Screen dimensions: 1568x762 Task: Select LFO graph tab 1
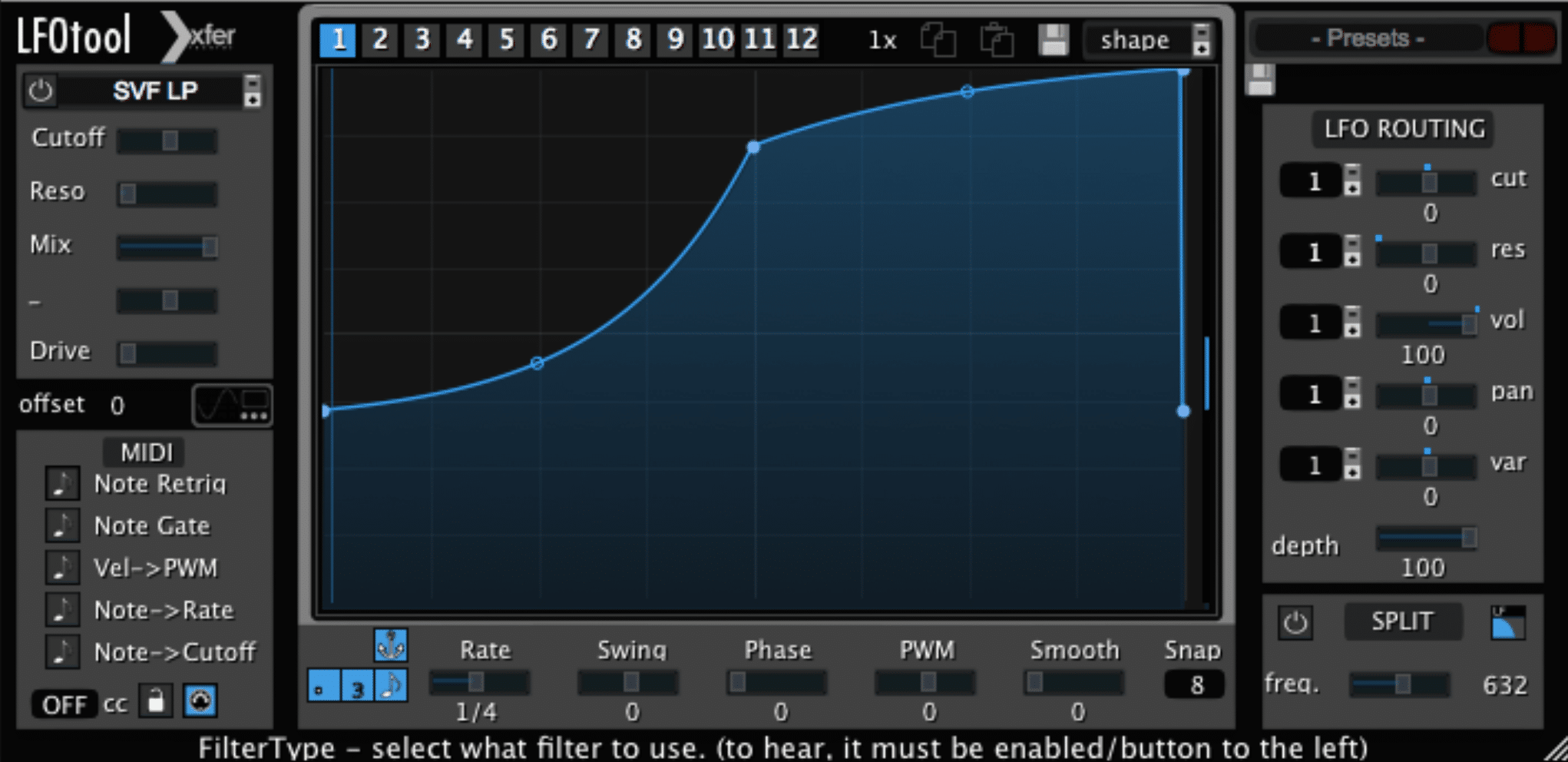point(338,39)
